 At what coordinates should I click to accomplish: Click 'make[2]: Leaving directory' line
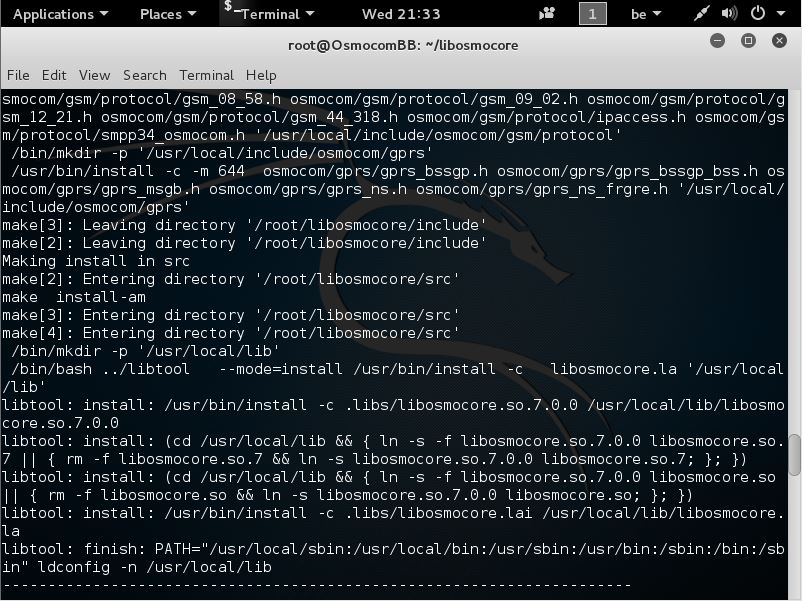pos(244,243)
